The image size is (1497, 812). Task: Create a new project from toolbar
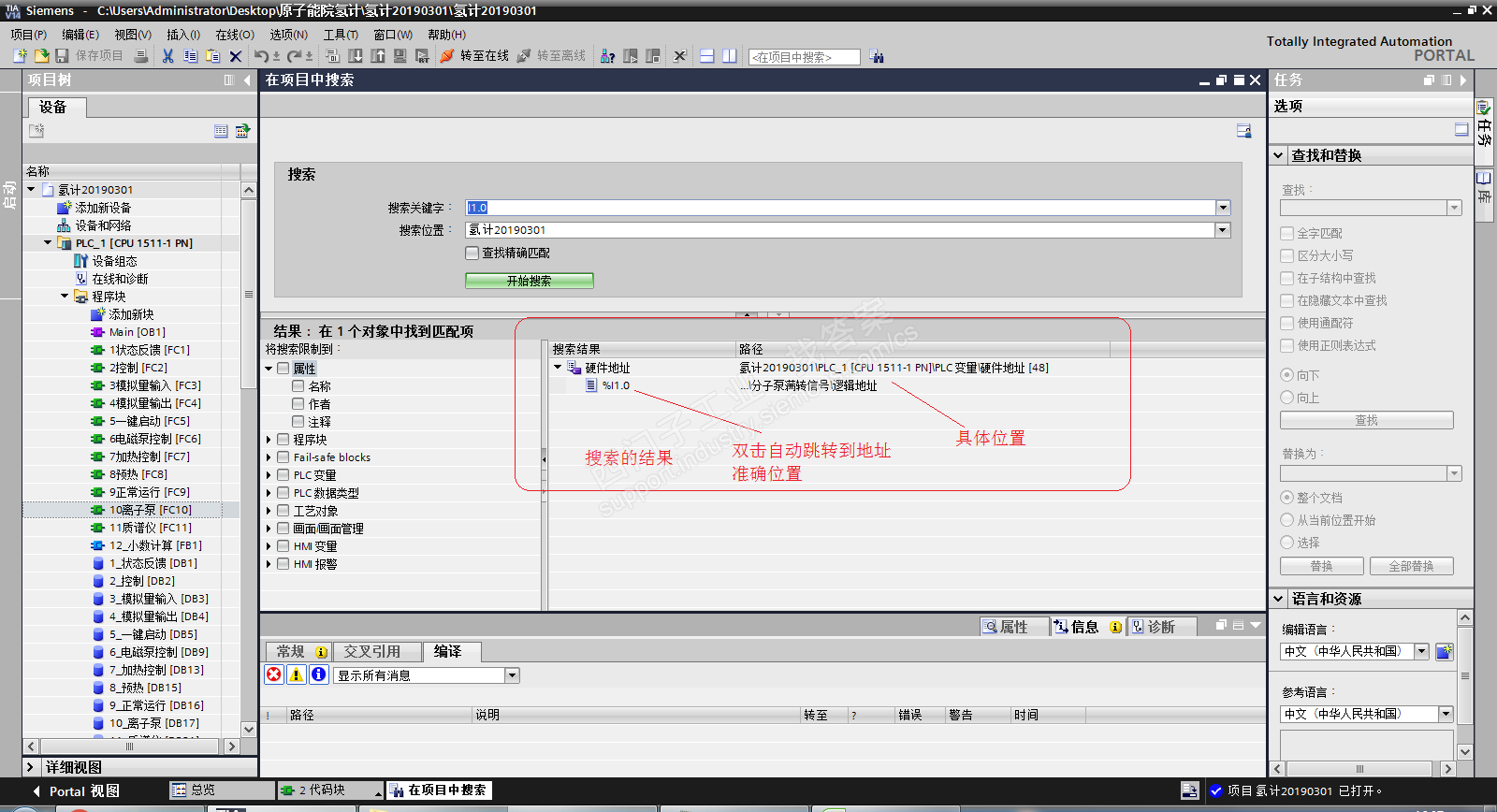tap(20, 56)
